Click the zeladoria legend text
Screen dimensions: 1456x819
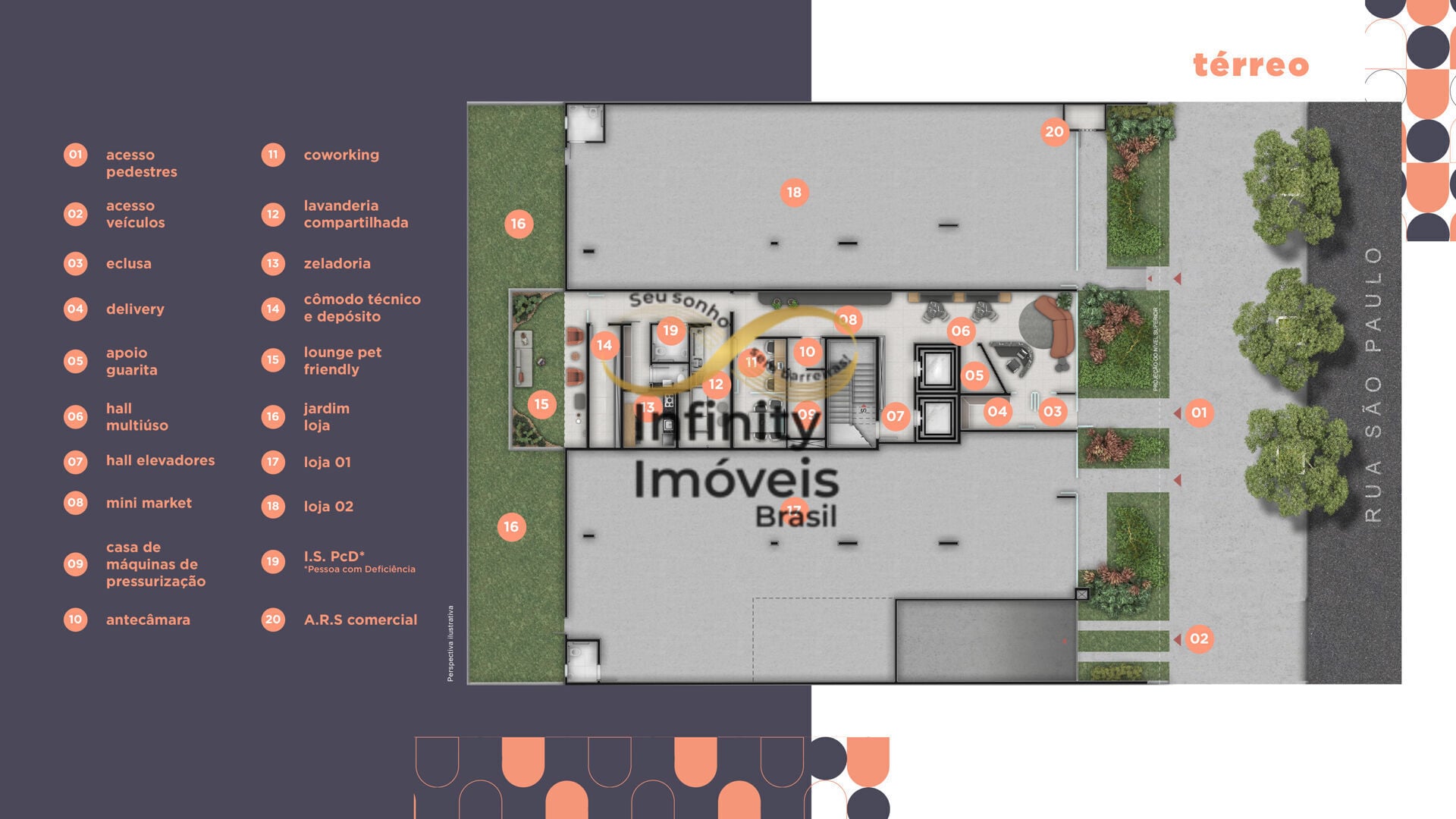pos(337,264)
